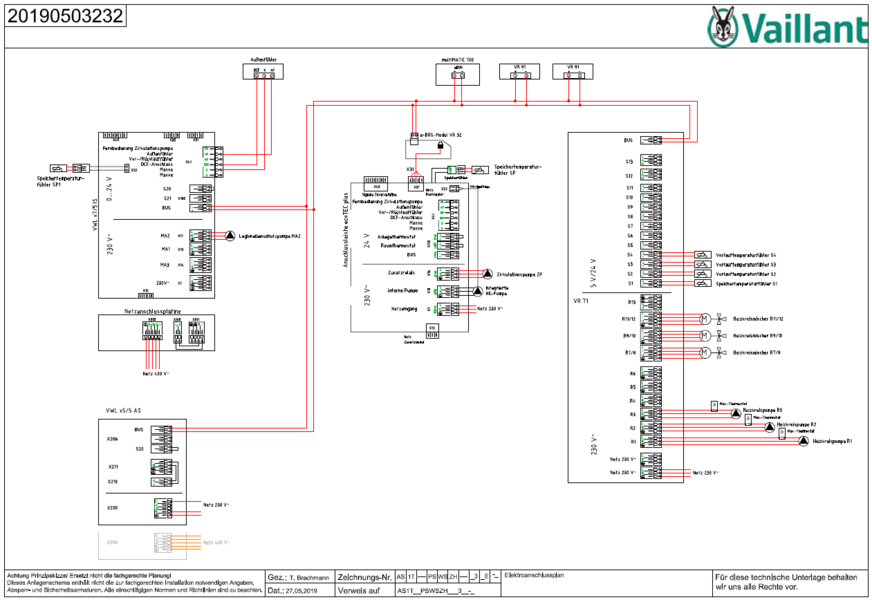Click the motor symbol of Heizkreismischer R11/12
This screenshot has width=872, height=602.
[x=704, y=319]
